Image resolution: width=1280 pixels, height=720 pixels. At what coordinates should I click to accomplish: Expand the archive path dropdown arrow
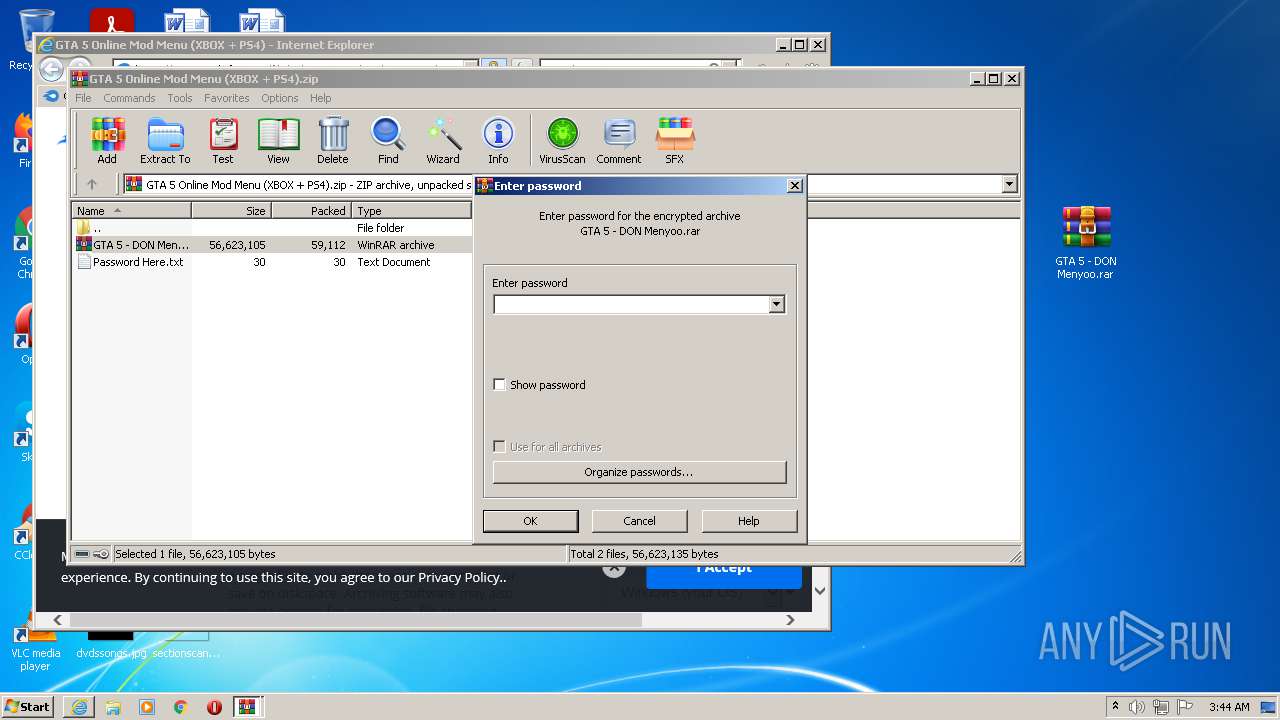pyautogui.click(x=1009, y=184)
